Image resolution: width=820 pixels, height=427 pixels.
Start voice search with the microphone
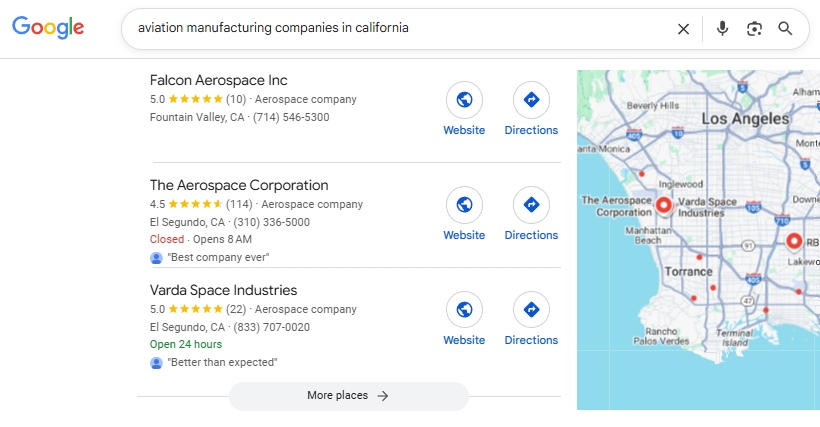point(722,29)
